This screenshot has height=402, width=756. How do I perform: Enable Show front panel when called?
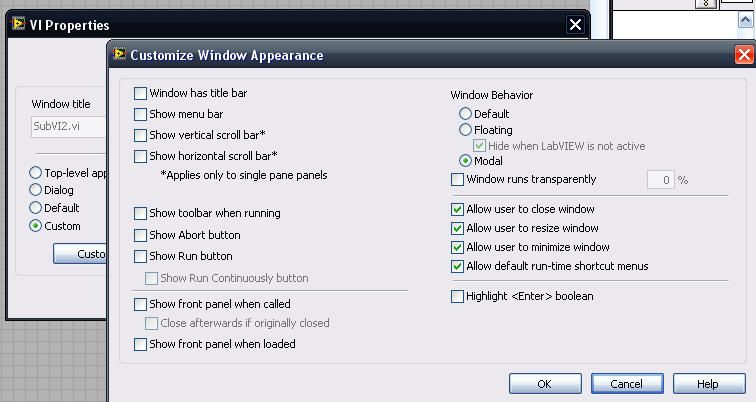click(x=141, y=304)
